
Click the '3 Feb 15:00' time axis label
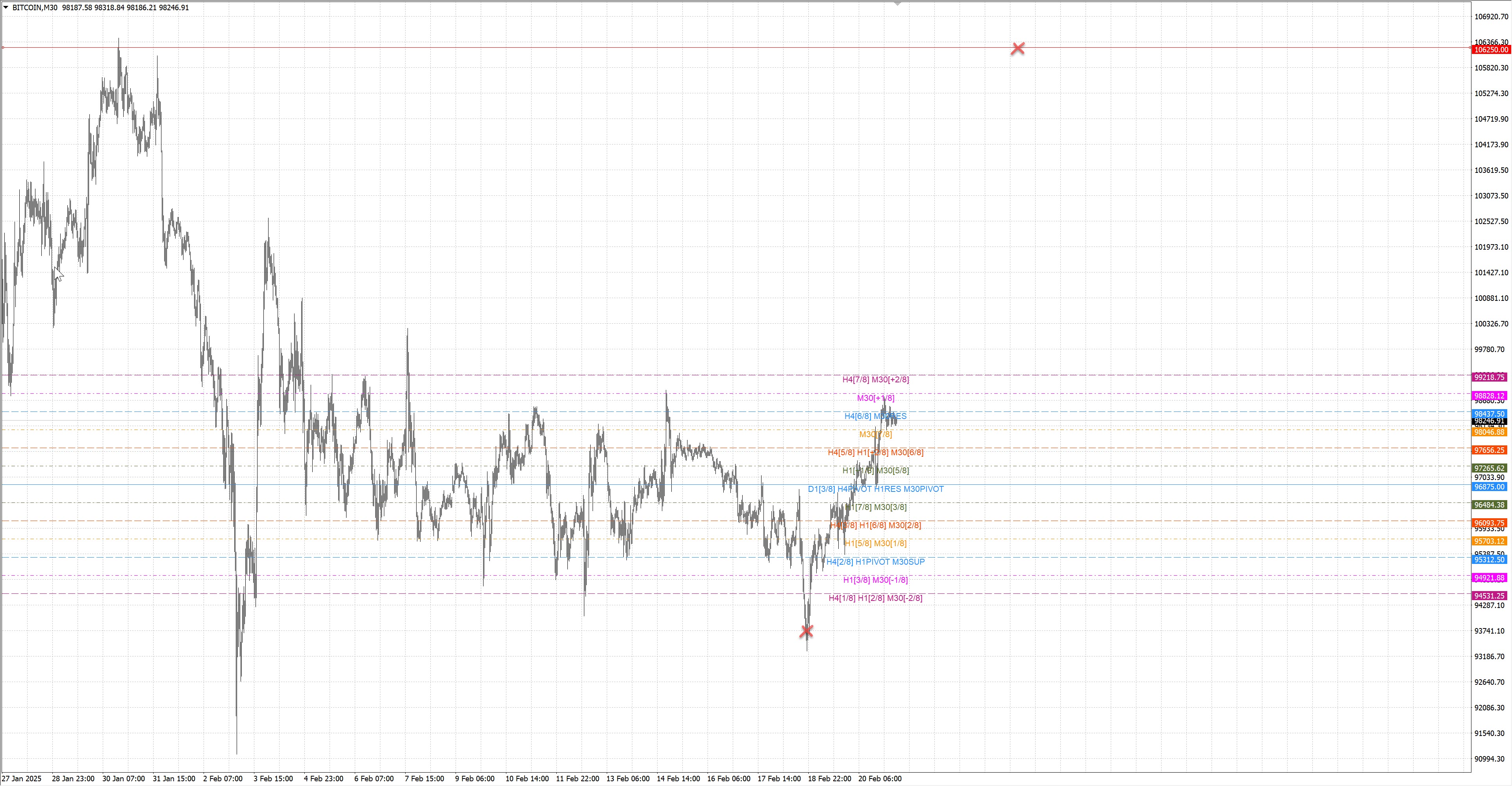coord(273,779)
